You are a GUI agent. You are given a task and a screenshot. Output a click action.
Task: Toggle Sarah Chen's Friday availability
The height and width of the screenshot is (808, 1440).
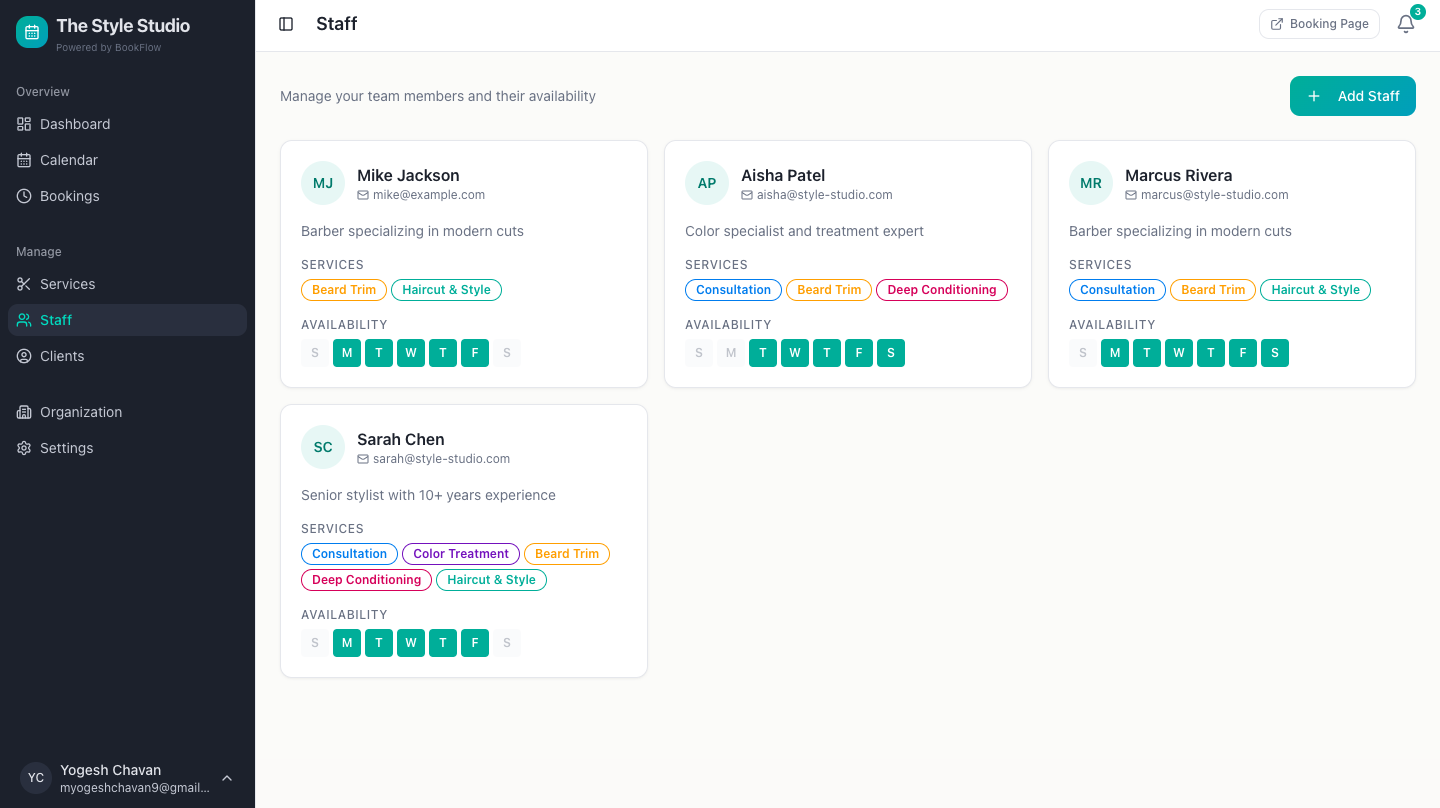pyautogui.click(x=475, y=643)
